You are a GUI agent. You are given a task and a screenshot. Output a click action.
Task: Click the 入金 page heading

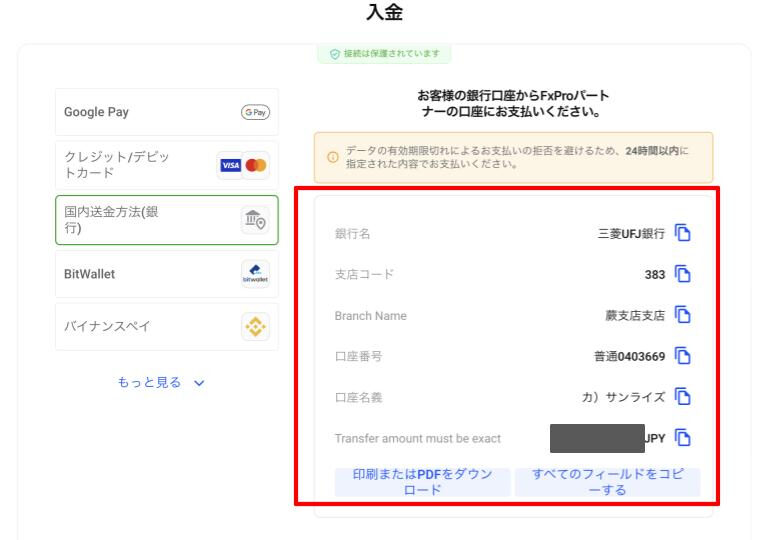[384, 12]
